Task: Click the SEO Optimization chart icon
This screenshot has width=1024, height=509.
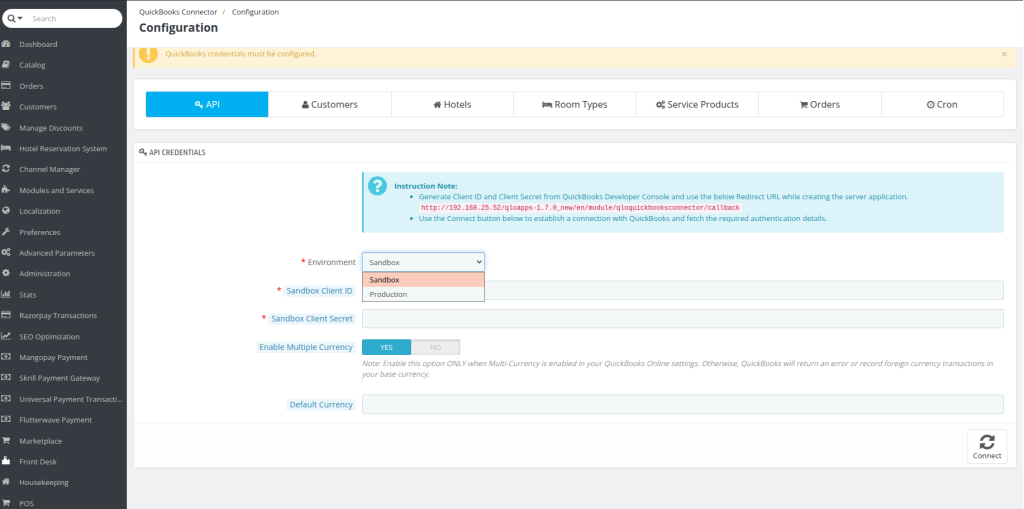Action: tap(6, 337)
